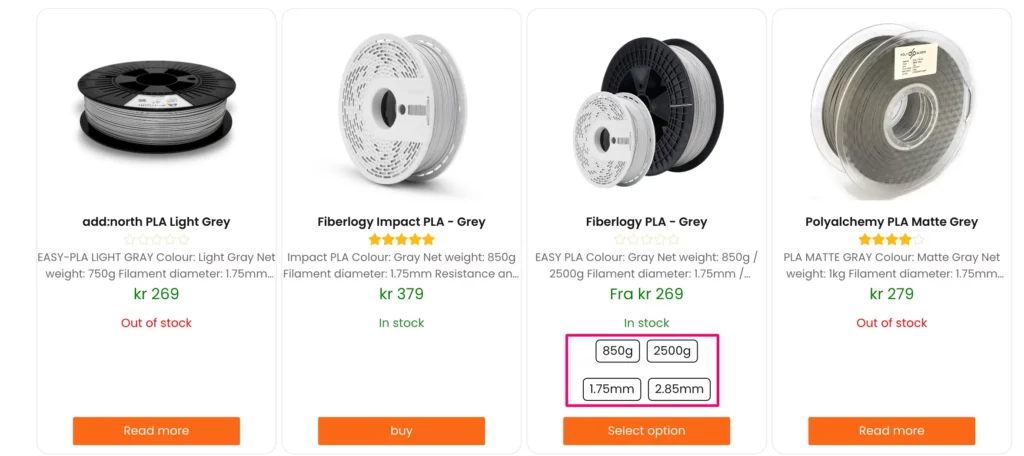This screenshot has height=456, width=1024.
Task: Click Select option for Fiberlogy PLA Grey
Action: pyautogui.click(x=646, y=431)
